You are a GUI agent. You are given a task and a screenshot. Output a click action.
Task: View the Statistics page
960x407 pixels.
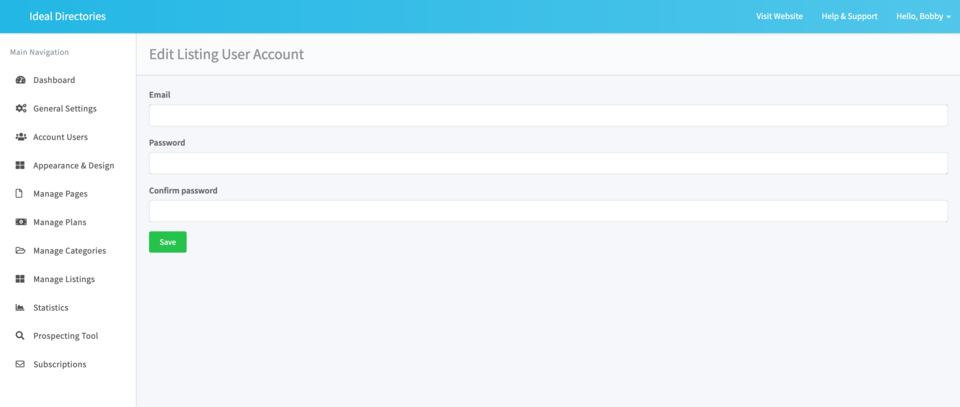click(x=51, y=308)
